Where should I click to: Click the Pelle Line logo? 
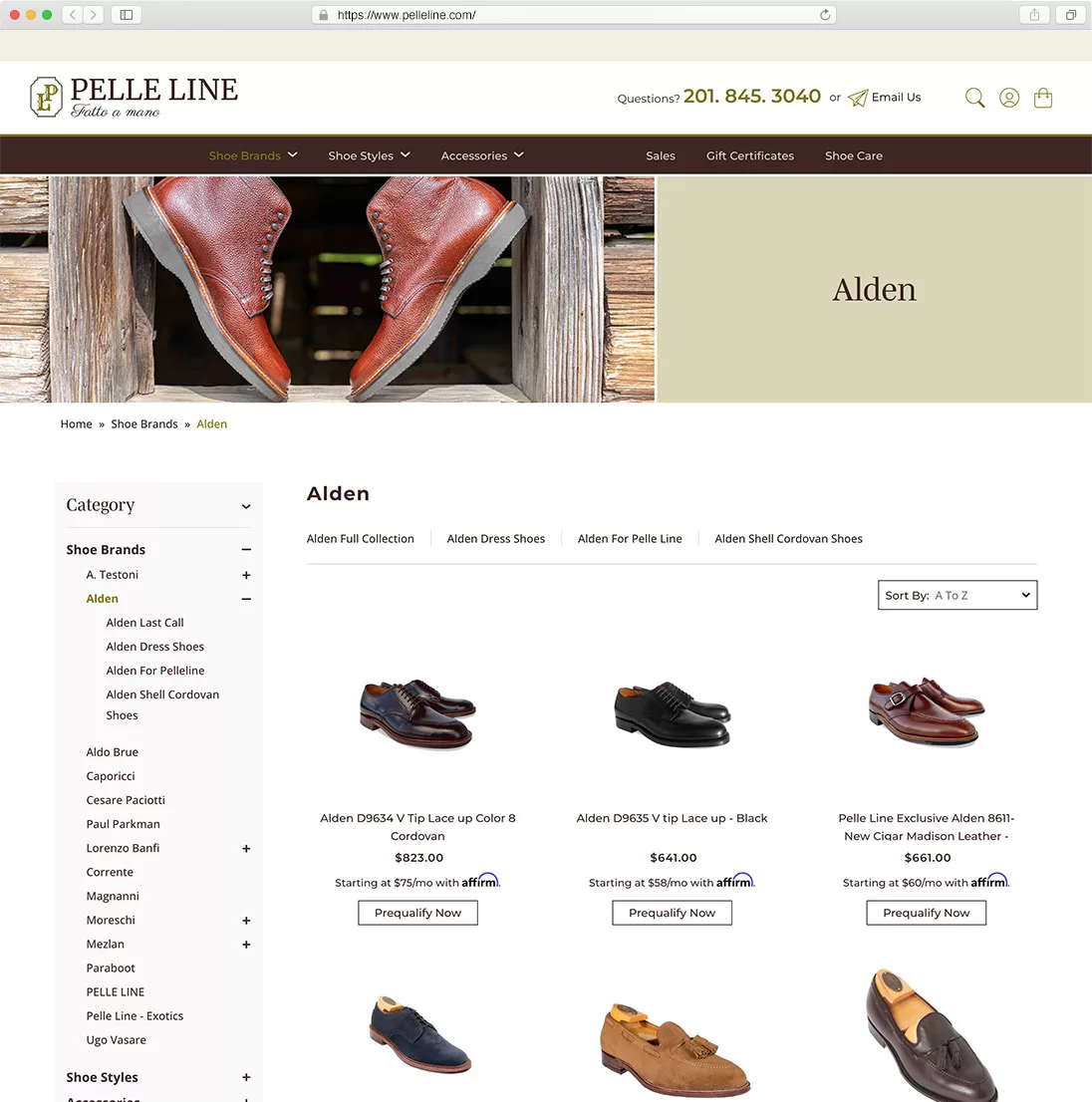tap(134, 97)
